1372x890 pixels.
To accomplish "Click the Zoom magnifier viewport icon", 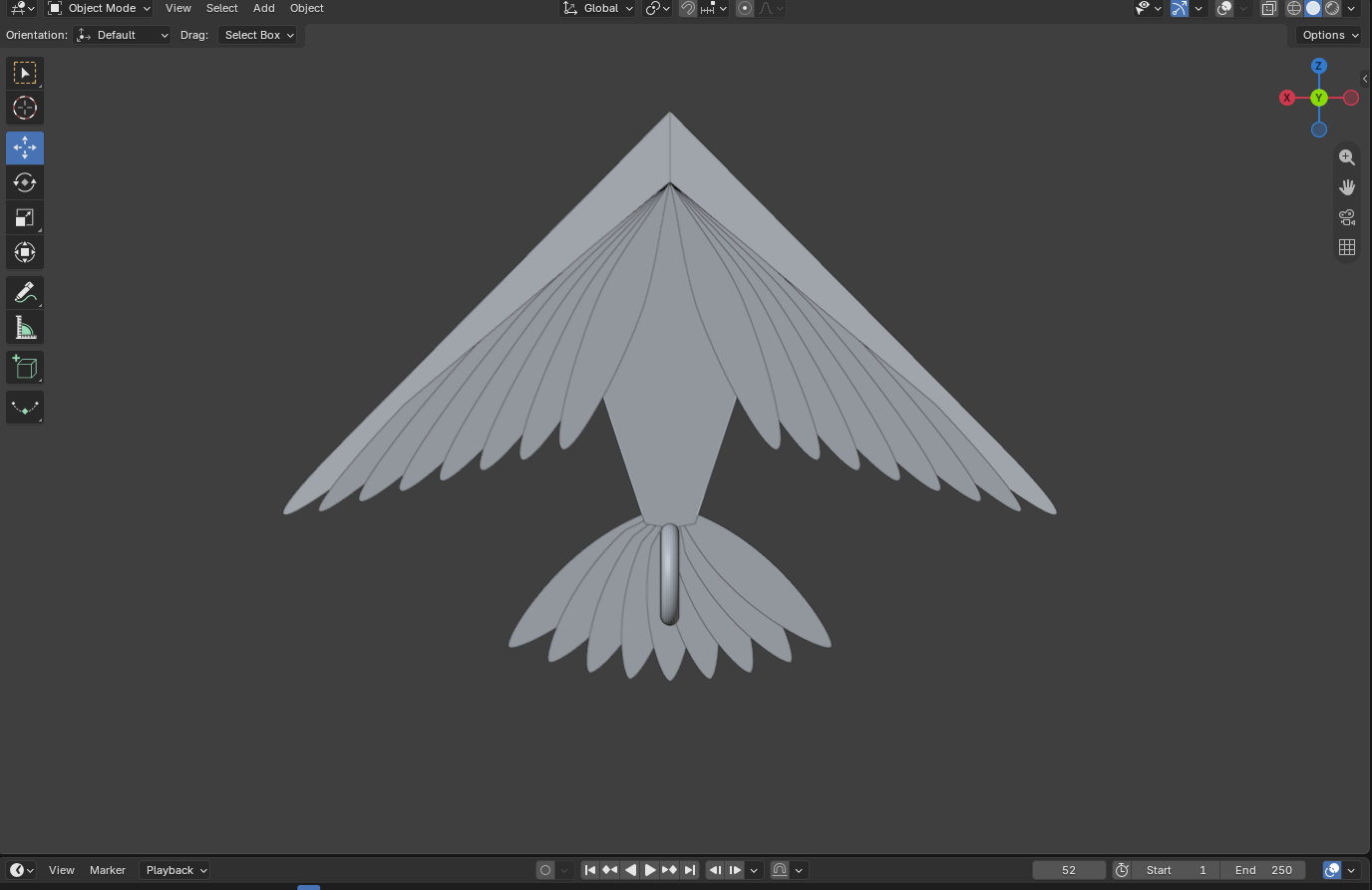I will coord(1347,157).
